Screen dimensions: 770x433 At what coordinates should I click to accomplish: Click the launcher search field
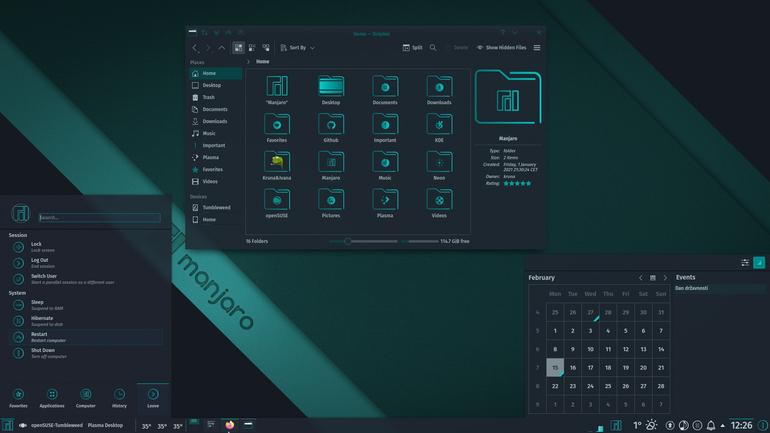[100, 217]
